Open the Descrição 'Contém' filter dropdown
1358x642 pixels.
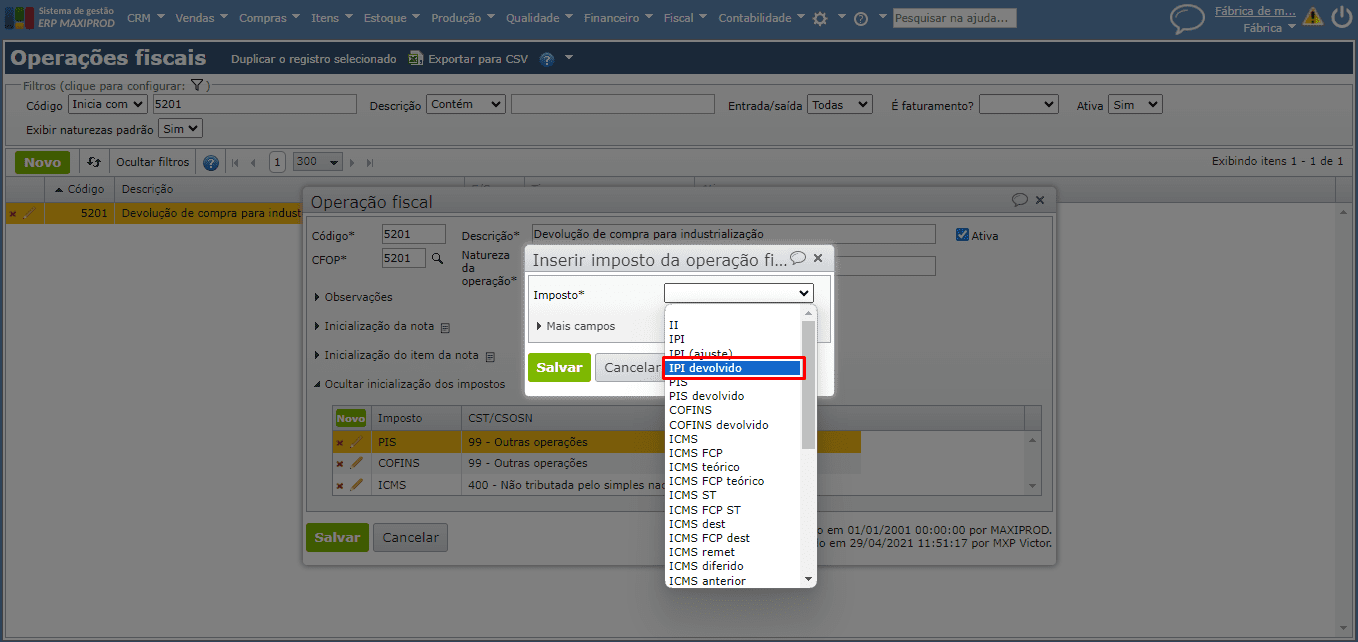[466, 104]
